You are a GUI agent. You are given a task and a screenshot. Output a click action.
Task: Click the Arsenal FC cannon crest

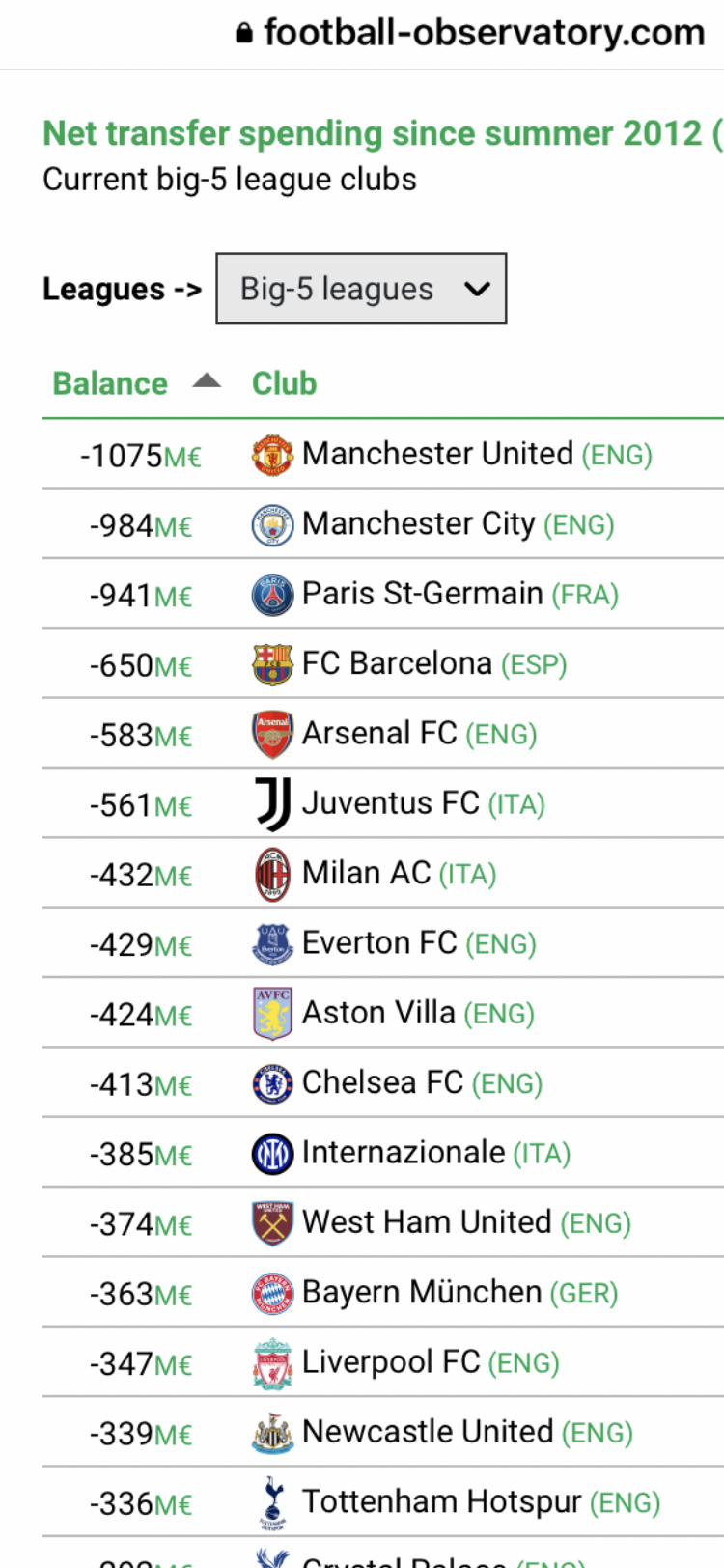tap(272, 735)
